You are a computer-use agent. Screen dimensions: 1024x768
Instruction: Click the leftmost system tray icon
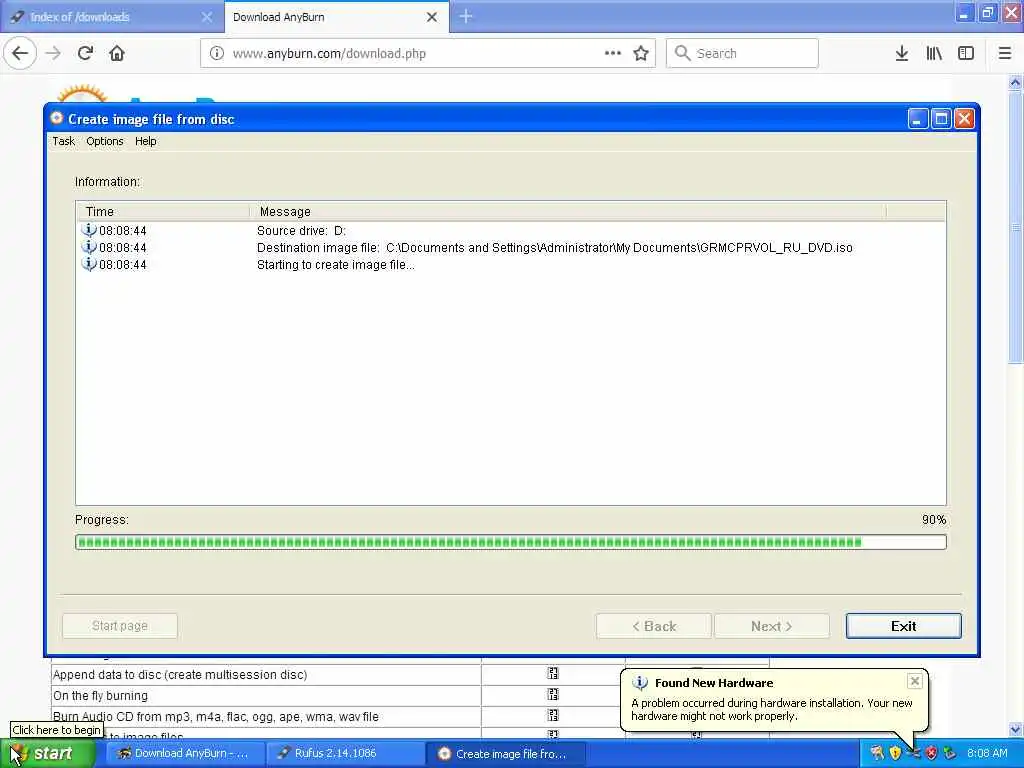point(877,753)
